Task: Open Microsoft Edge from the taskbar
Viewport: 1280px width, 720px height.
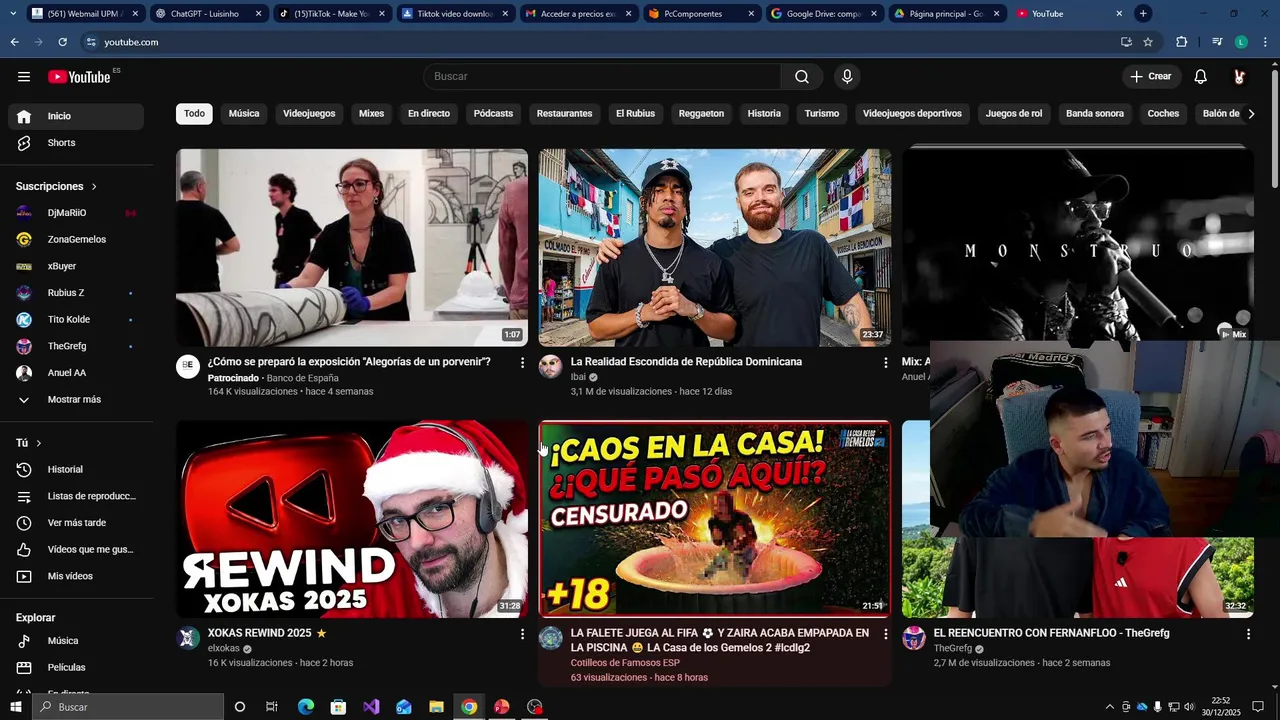Action: tap(306, 707)
